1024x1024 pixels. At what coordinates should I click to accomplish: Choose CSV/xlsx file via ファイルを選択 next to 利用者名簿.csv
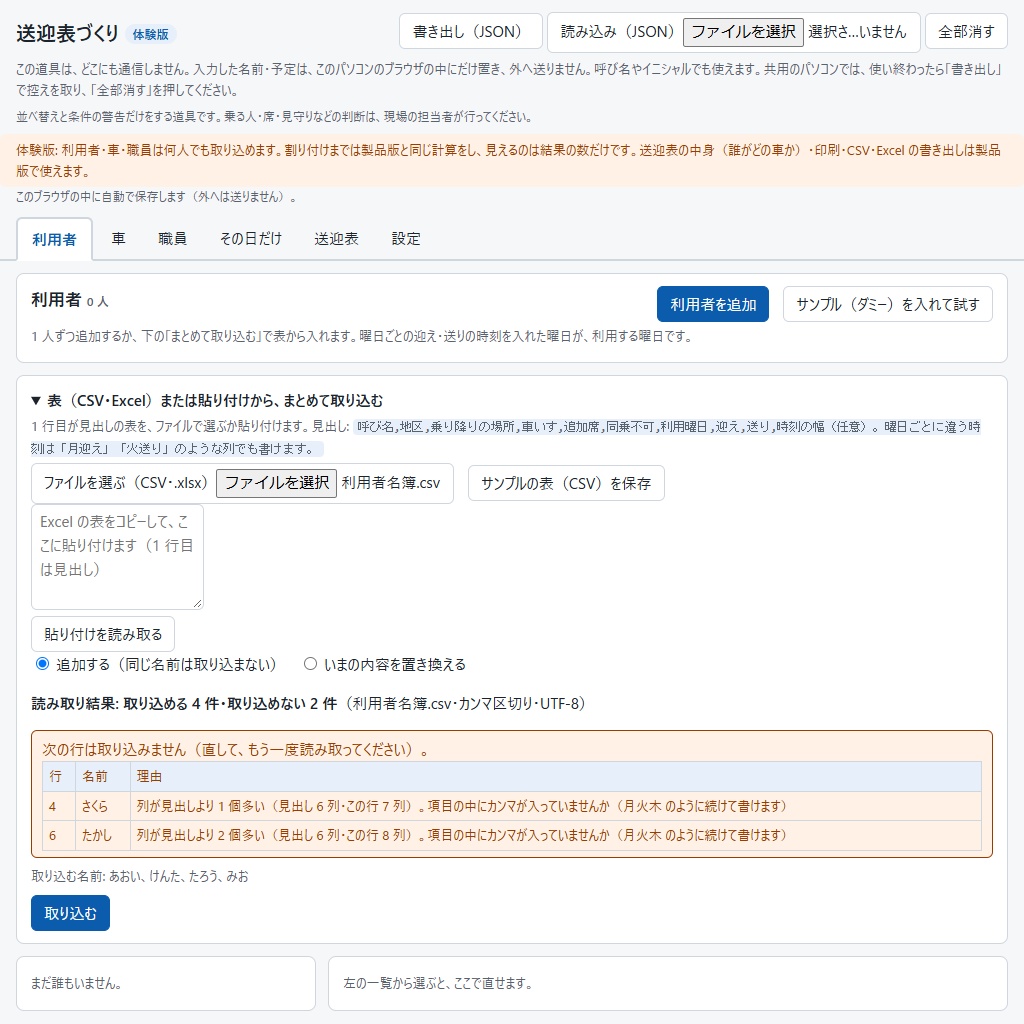(x=276, y=483)
